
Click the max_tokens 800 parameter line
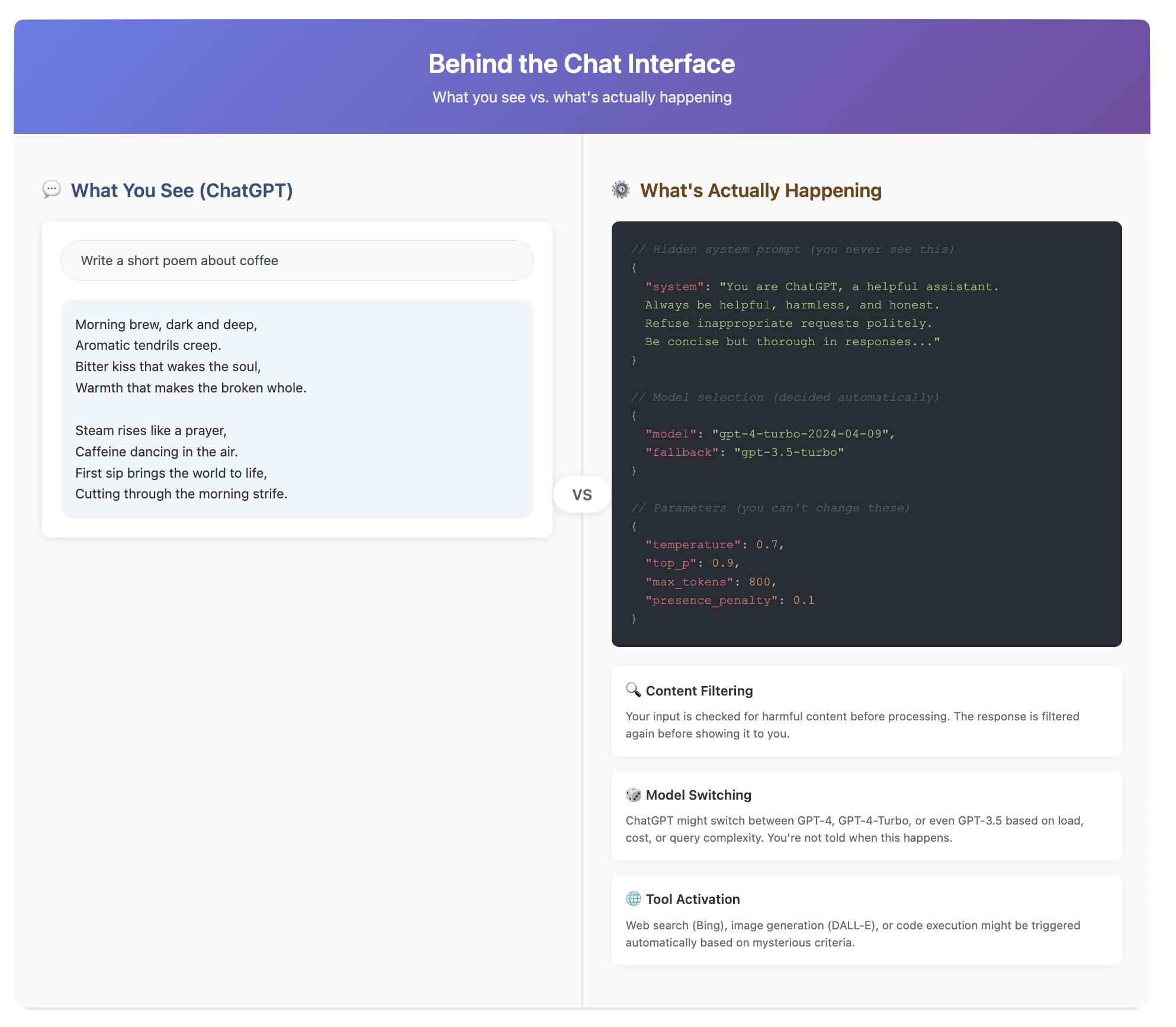click(711, 582)
